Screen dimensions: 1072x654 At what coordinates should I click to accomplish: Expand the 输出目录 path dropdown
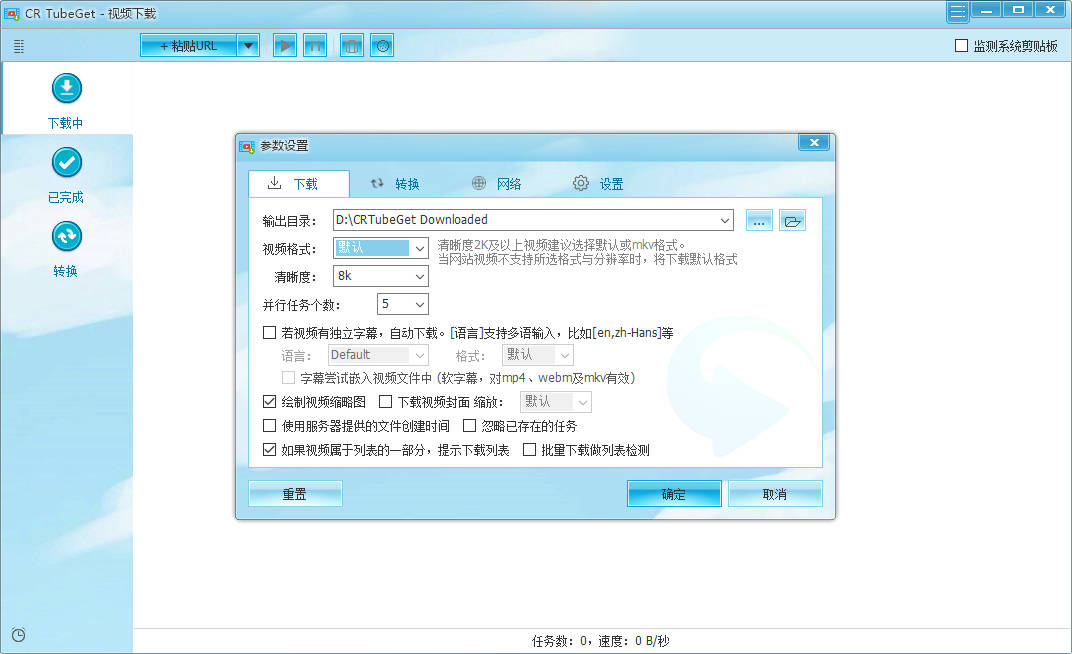724,220
